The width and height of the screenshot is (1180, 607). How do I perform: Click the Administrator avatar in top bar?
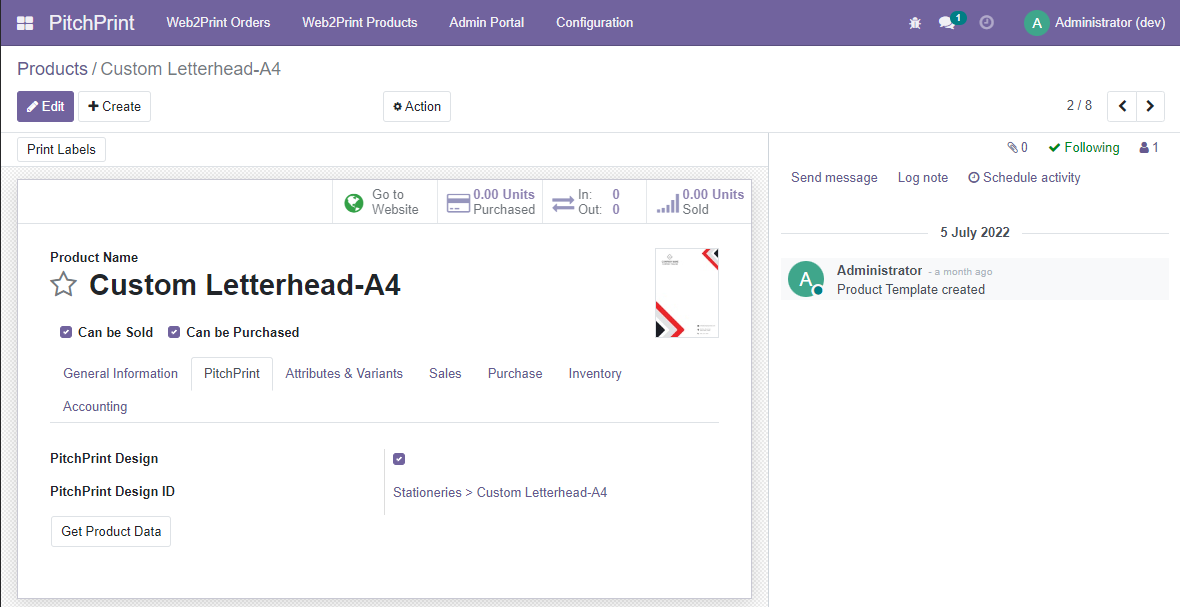tap(1037, 23)
